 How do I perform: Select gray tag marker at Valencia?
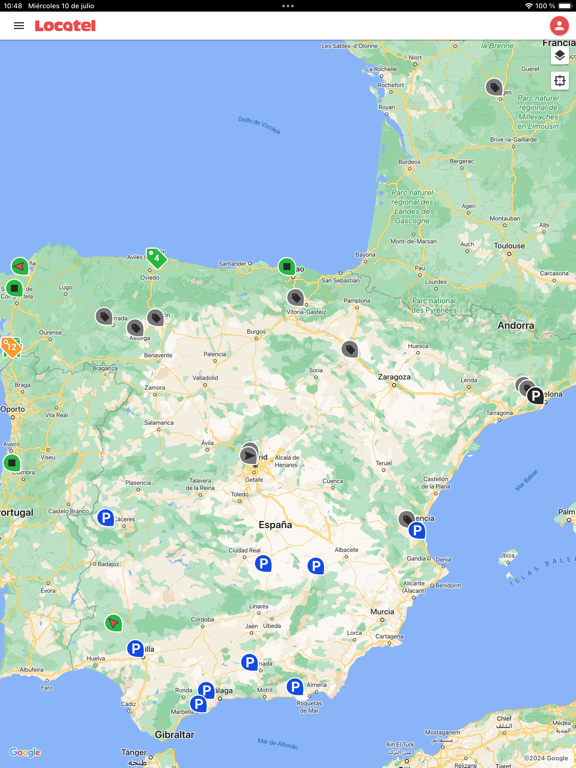[x=406, y=519]
